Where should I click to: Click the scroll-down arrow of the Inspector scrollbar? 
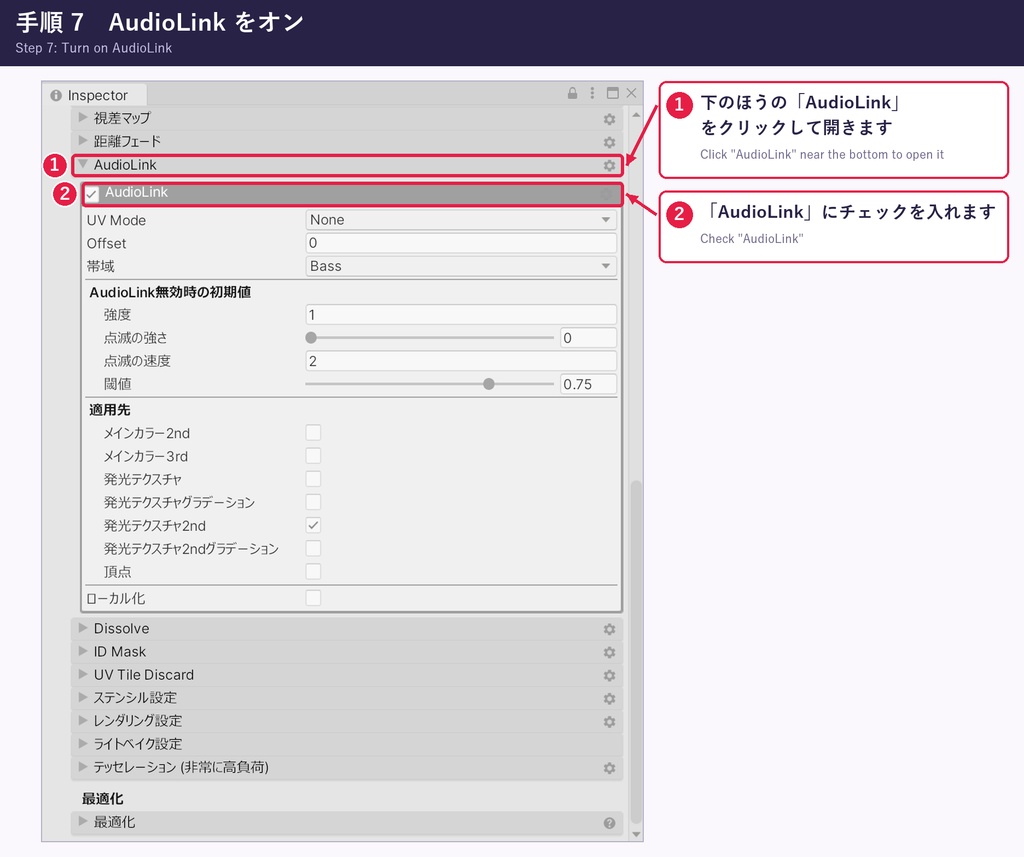tap(636, 834)
